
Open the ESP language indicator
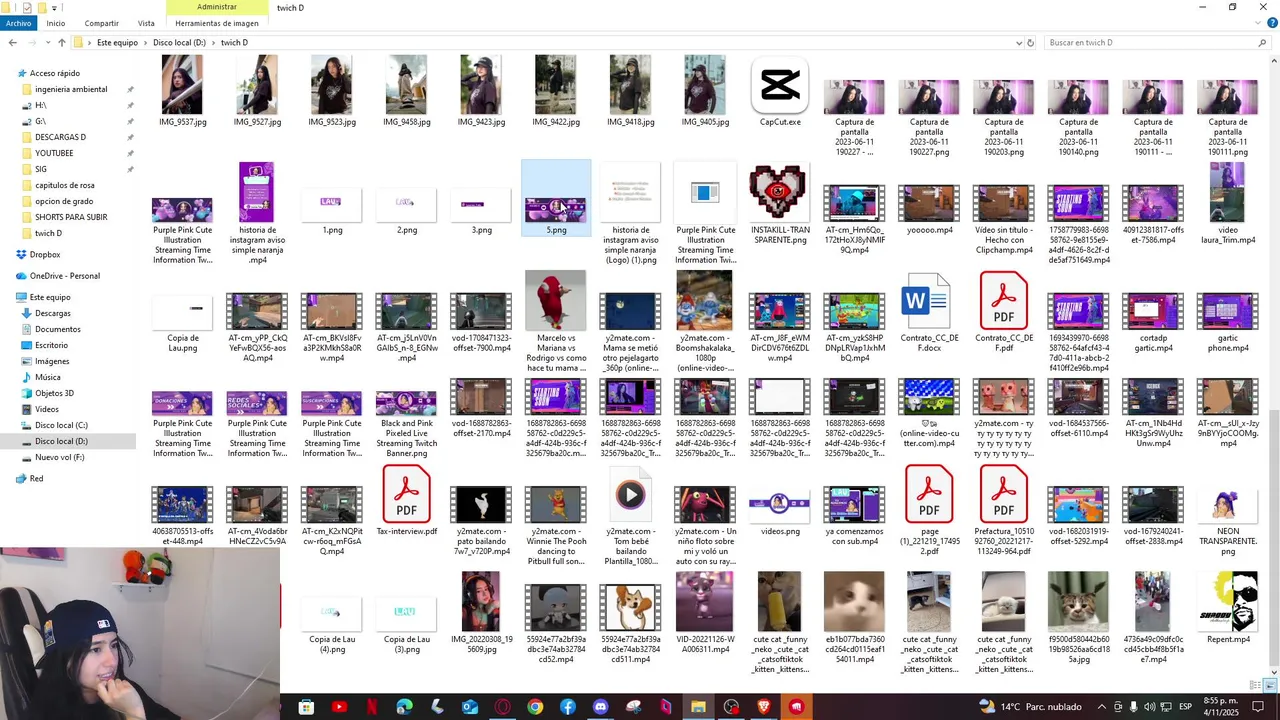[x=1185, y=707]
